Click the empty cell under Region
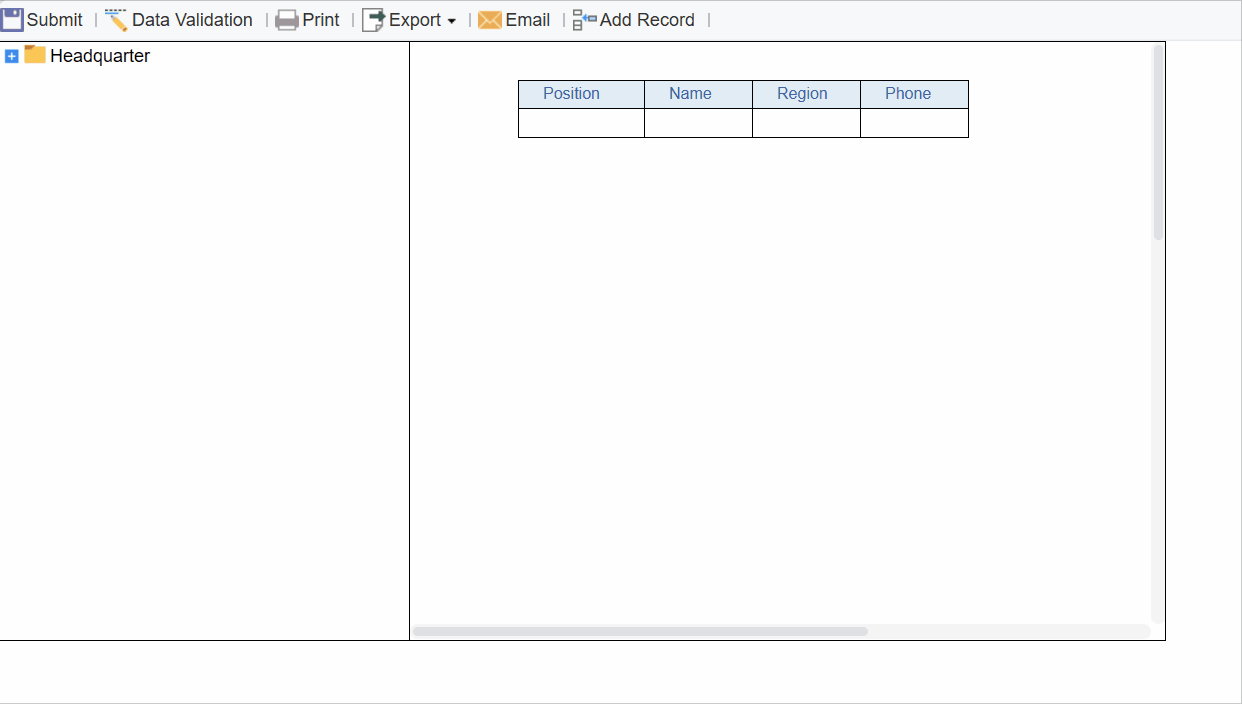Viewport: 1242px width, 704px height. [x=806, y=122]
